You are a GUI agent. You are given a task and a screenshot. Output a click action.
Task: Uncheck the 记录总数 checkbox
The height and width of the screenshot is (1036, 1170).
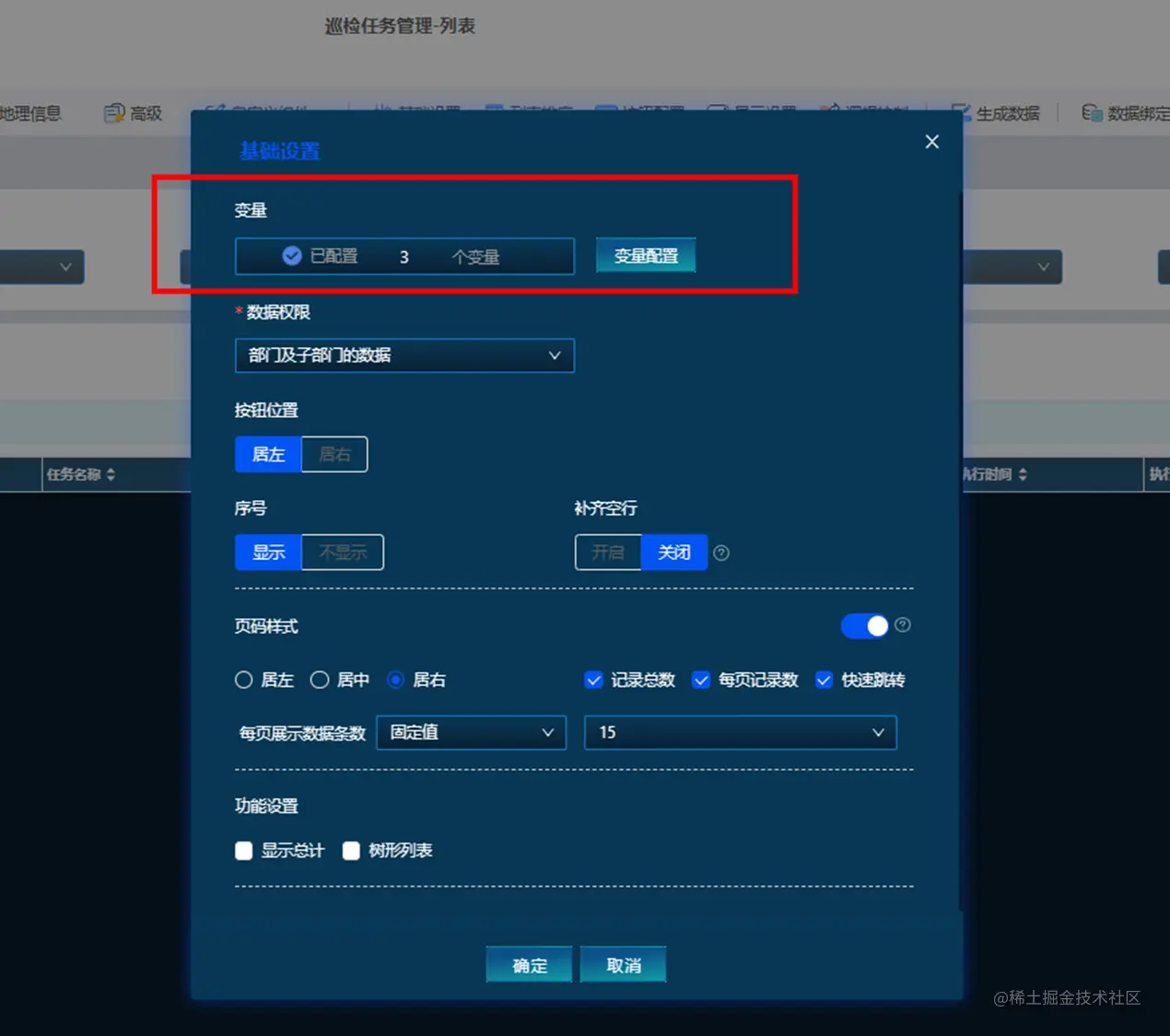coord(594,680)
